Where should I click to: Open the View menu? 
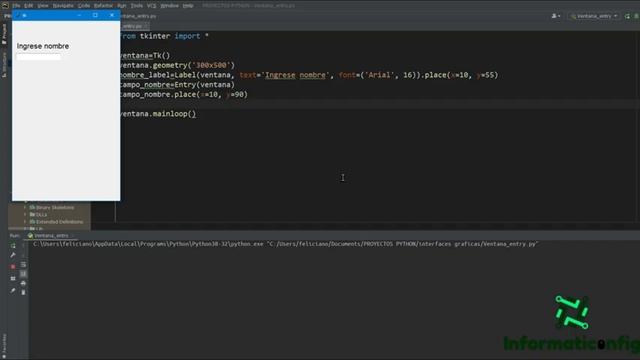tap(43, 6)
